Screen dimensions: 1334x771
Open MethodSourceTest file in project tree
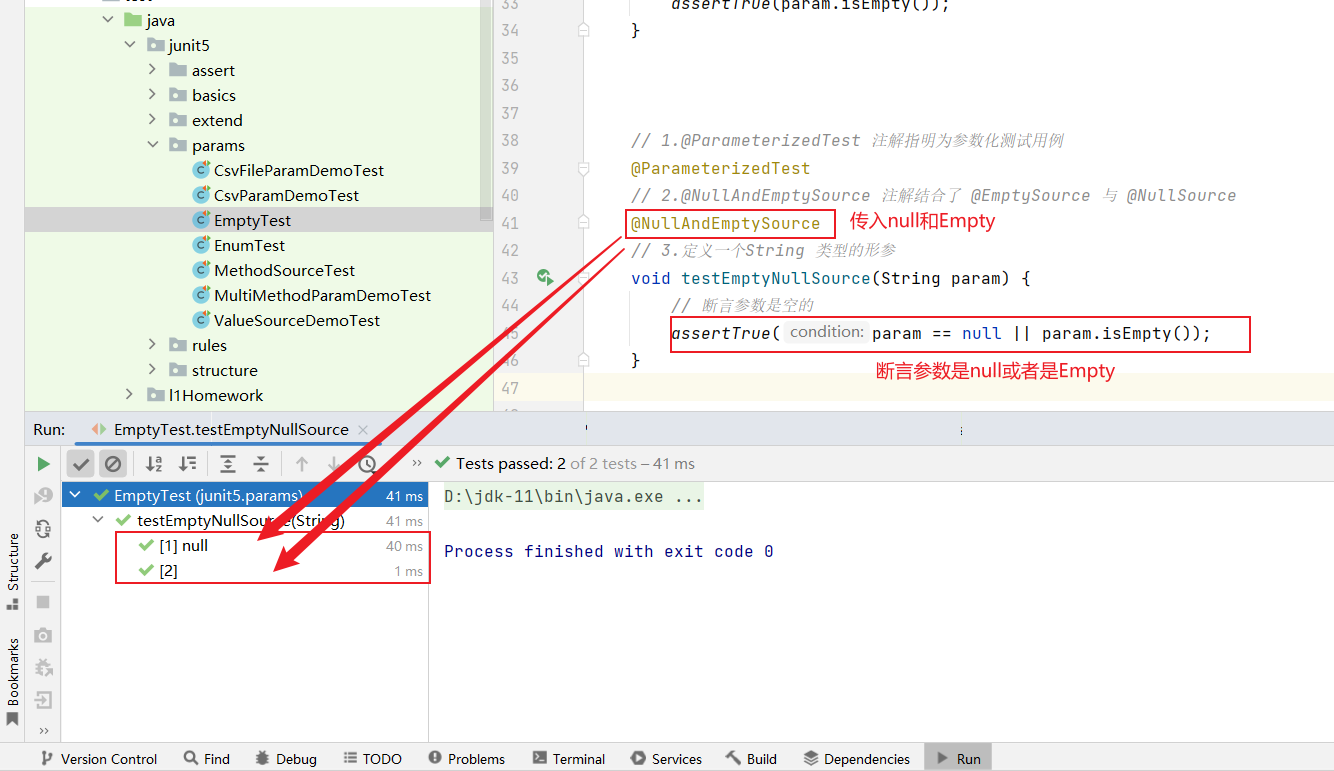point(284,270)
